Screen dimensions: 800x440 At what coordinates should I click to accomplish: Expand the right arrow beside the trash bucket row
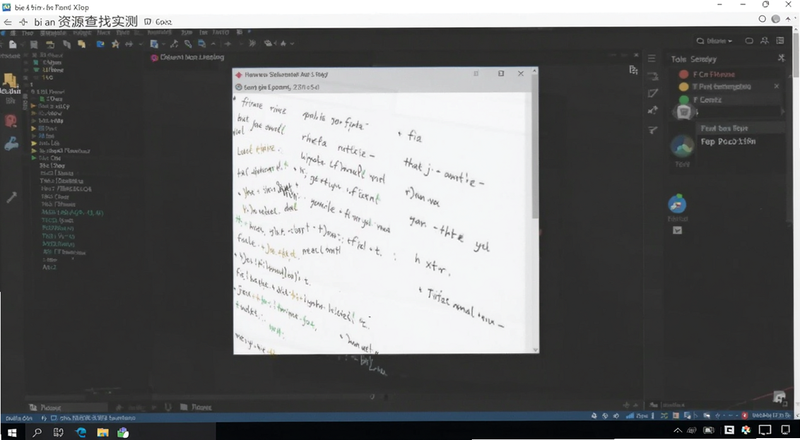point(783,112)
